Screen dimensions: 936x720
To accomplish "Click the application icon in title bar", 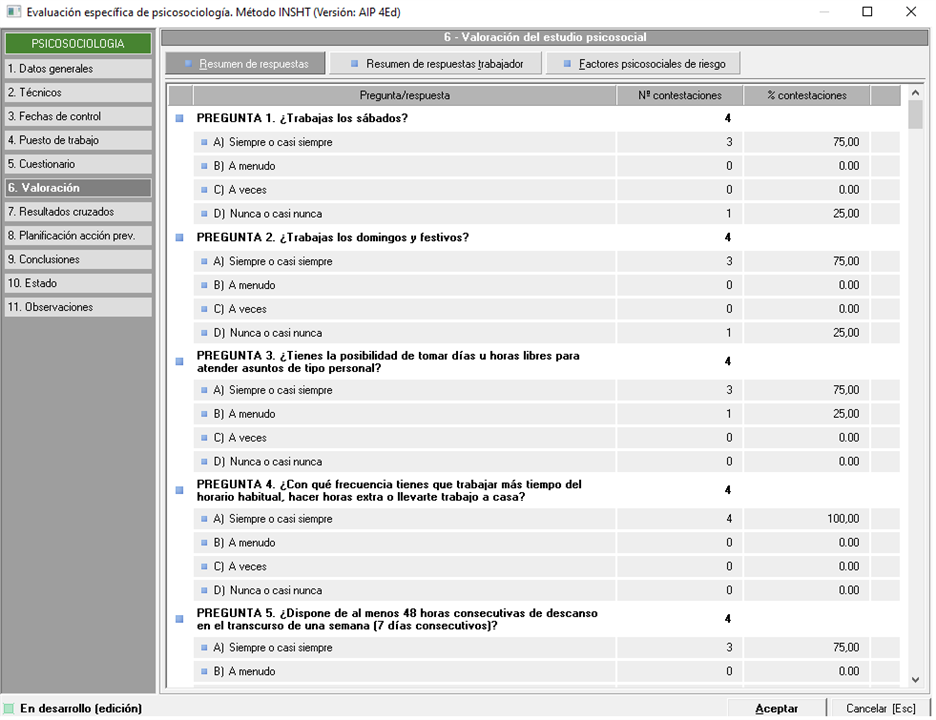I will 12,12.
